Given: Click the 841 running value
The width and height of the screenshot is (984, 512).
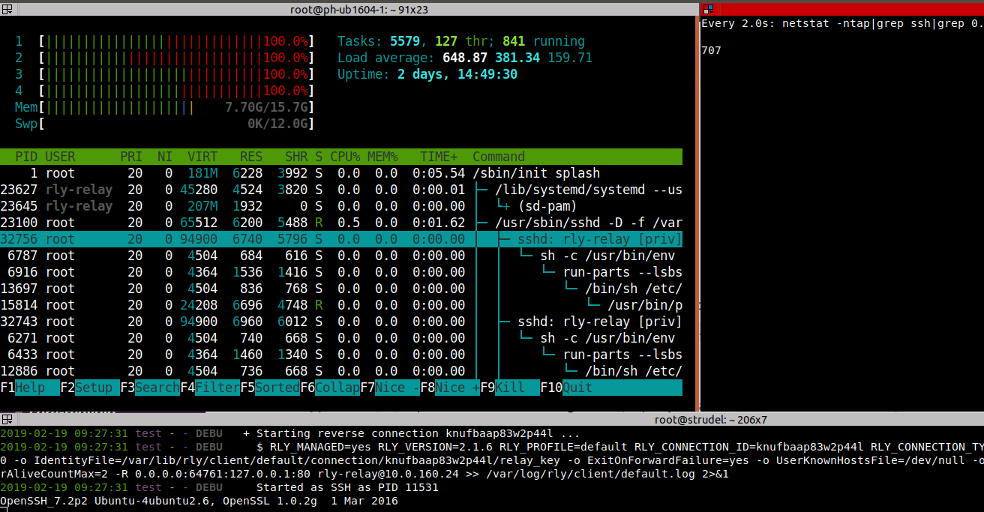Looking at the screenshot, I should (x=513, y=41).
